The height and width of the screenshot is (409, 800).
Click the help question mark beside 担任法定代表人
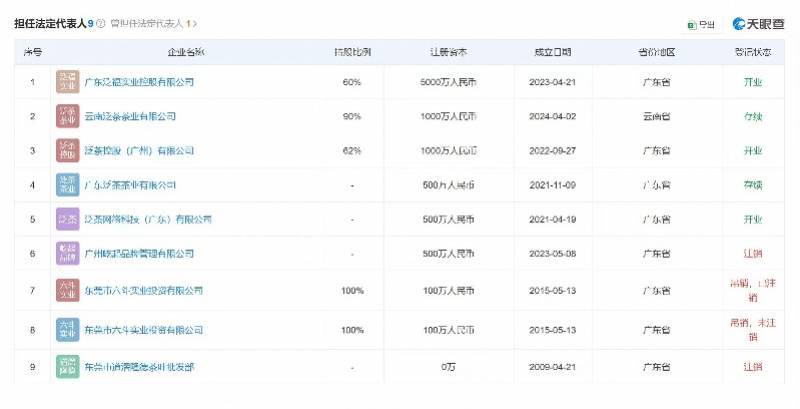pyautogui.click(x=101, y=22)
